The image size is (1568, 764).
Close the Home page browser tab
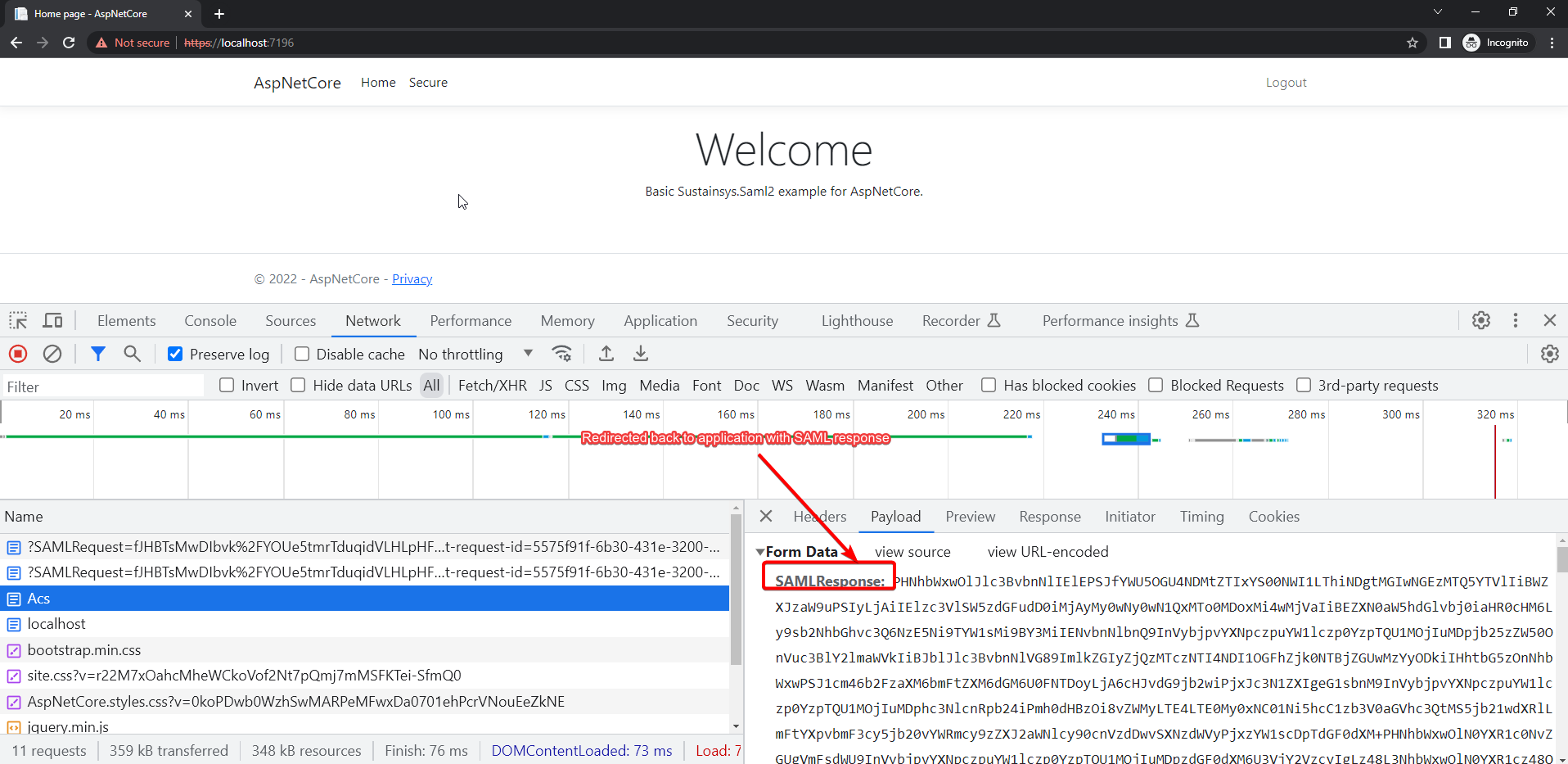click(187, 14)
